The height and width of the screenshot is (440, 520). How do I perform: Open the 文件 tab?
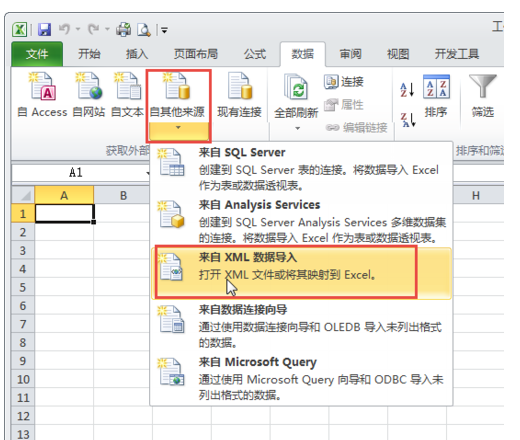click(x=37, y=54)
